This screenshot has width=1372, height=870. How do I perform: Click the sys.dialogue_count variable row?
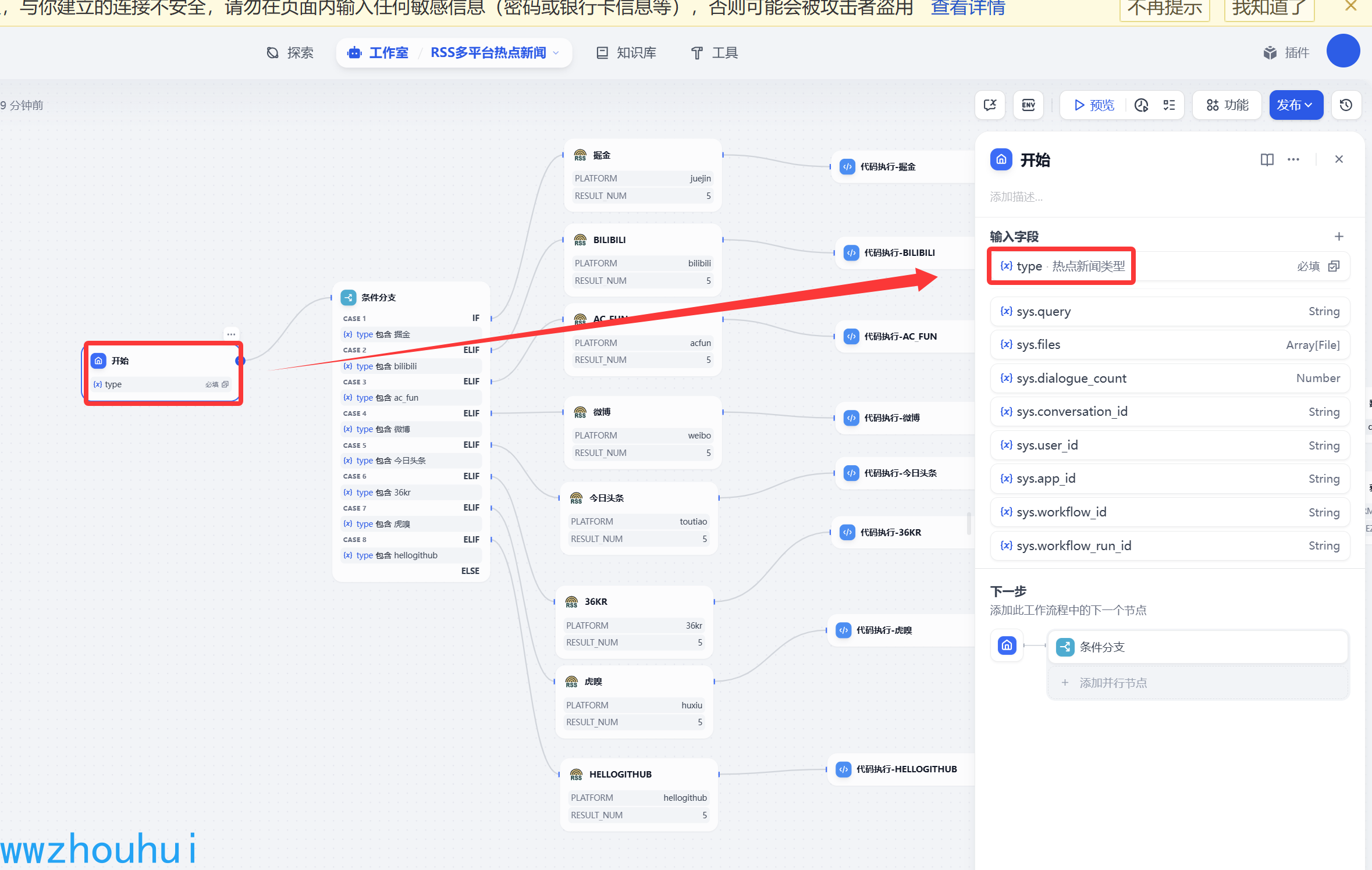click(x=1170, y=379)
